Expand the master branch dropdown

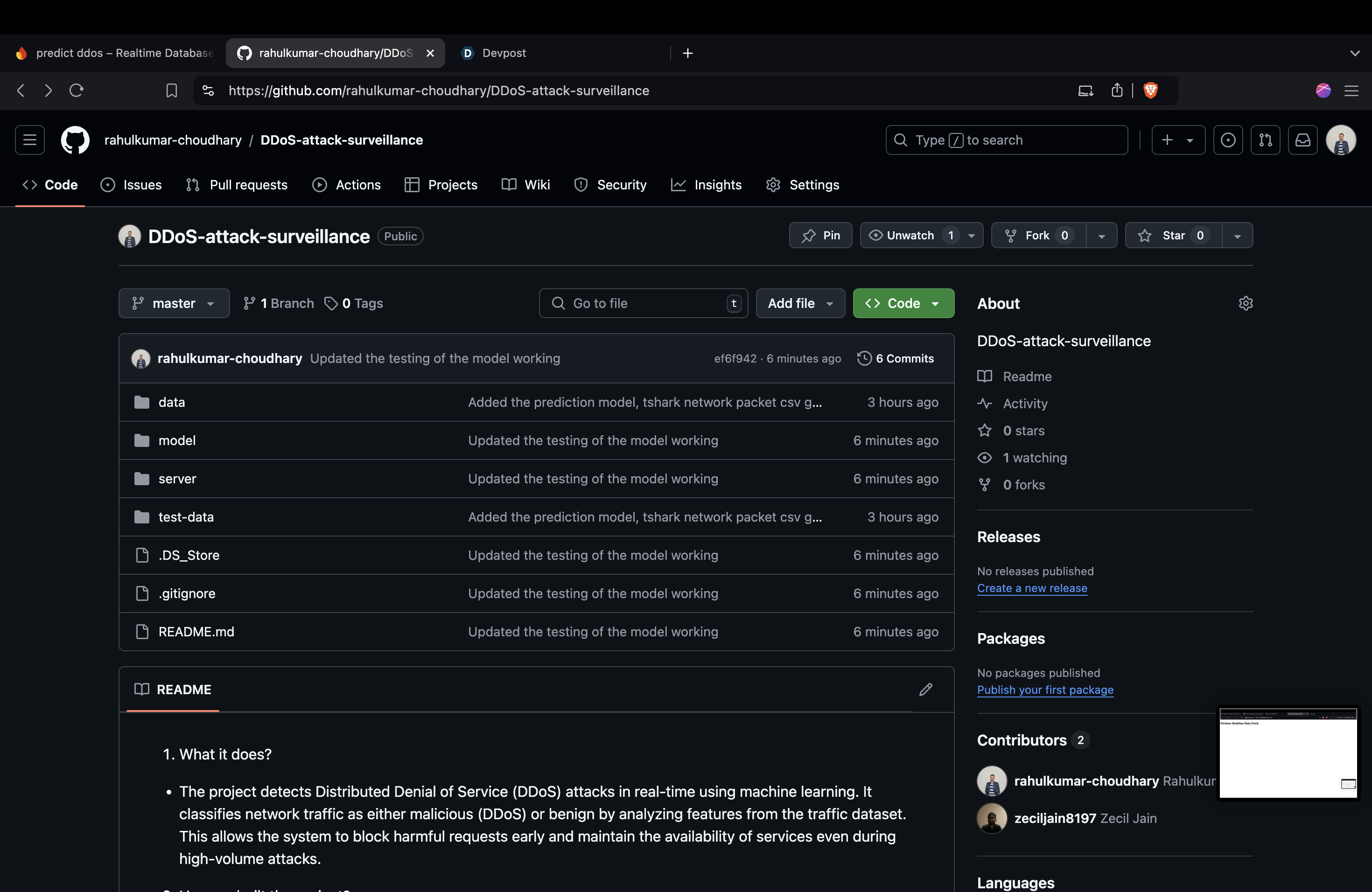[174, 303]
